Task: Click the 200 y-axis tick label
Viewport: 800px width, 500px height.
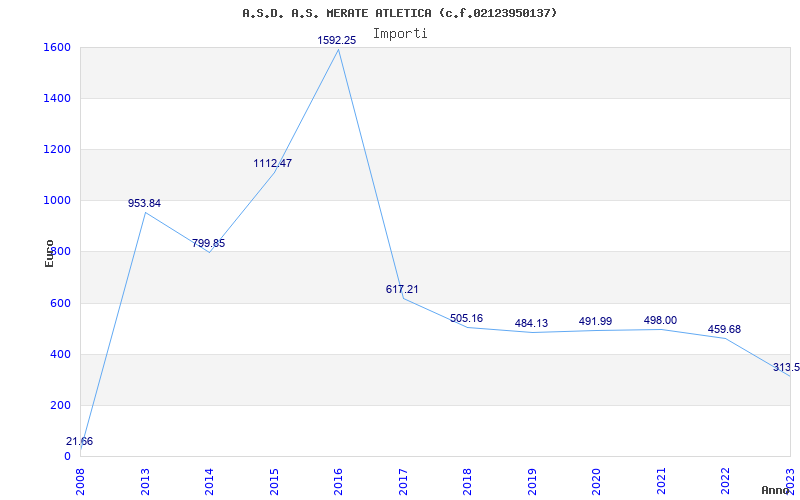Action: point(61,405)
